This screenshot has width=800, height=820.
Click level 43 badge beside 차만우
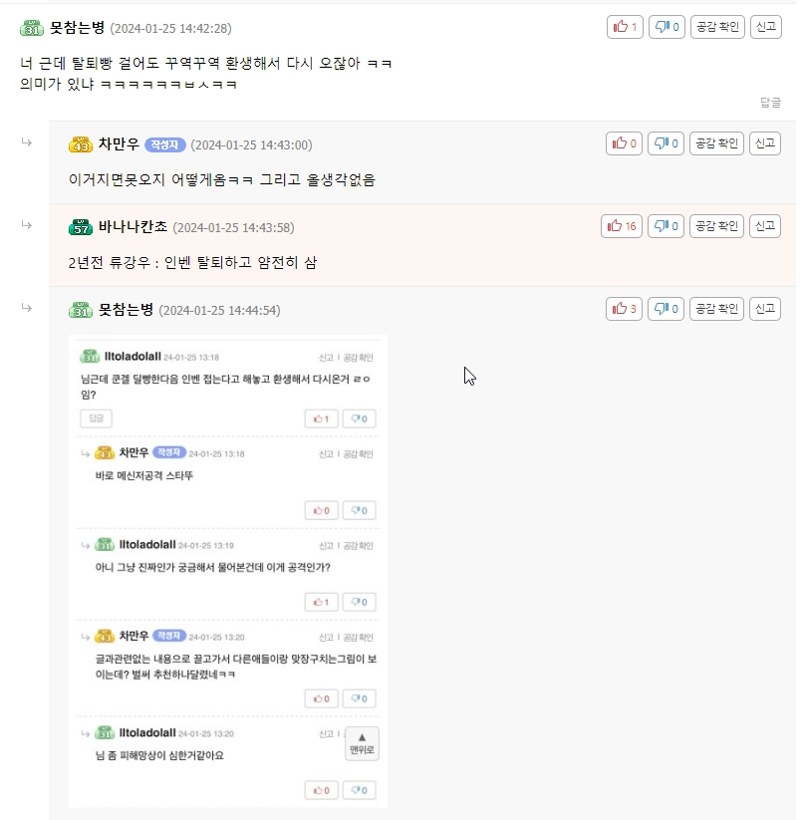81,144
